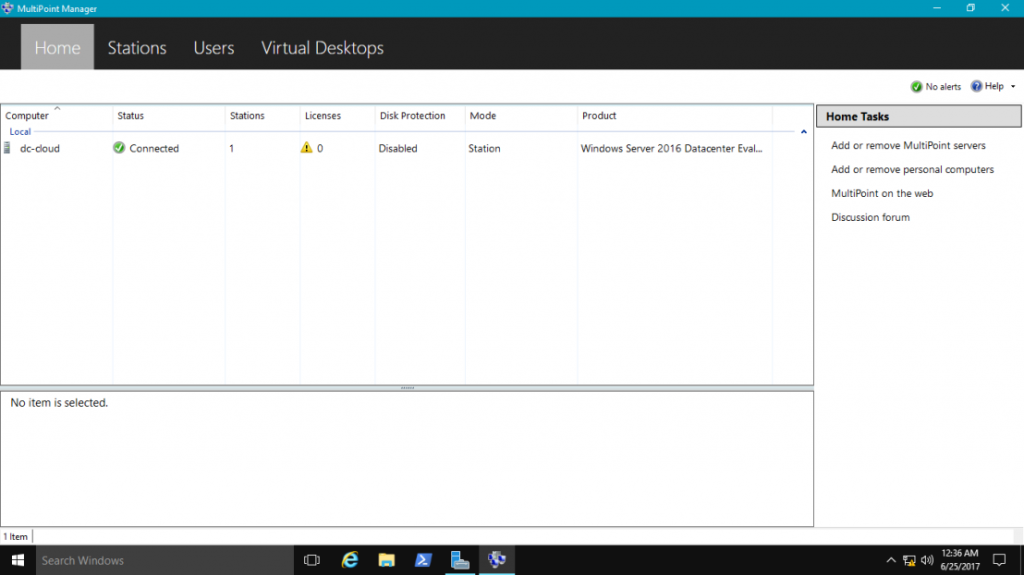Click Add or remove personal computers
The image size is (1024, 575).
(x=912, y=169)
